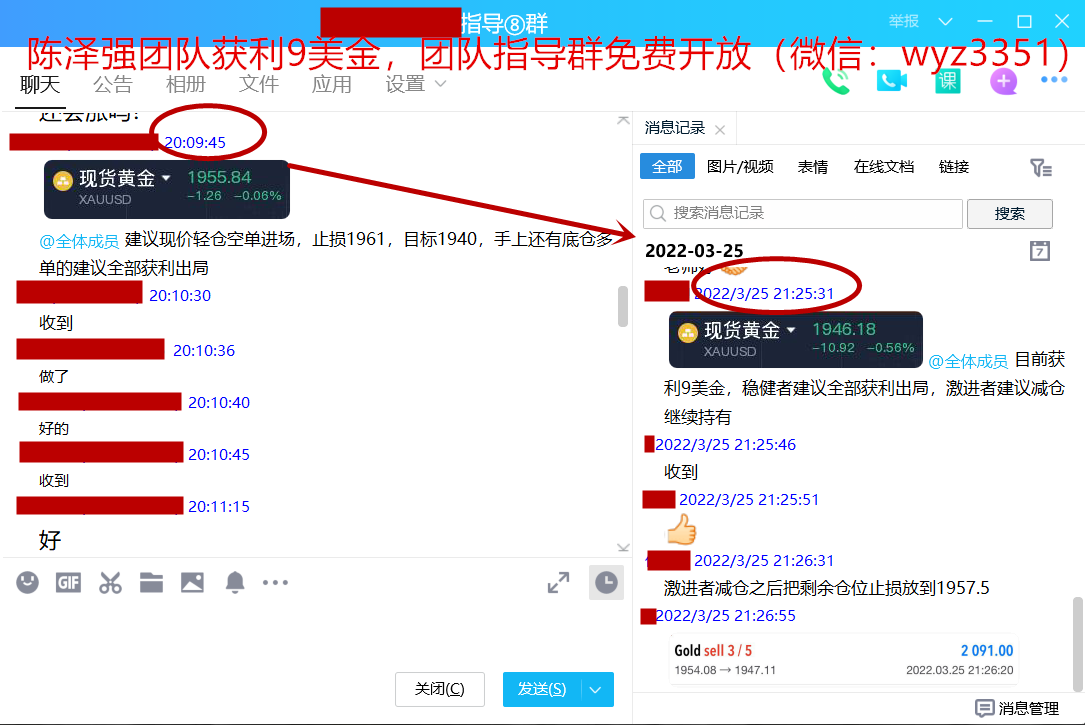
Task: Switch to the 公告 tab
Action: click(x=113, y=84)
